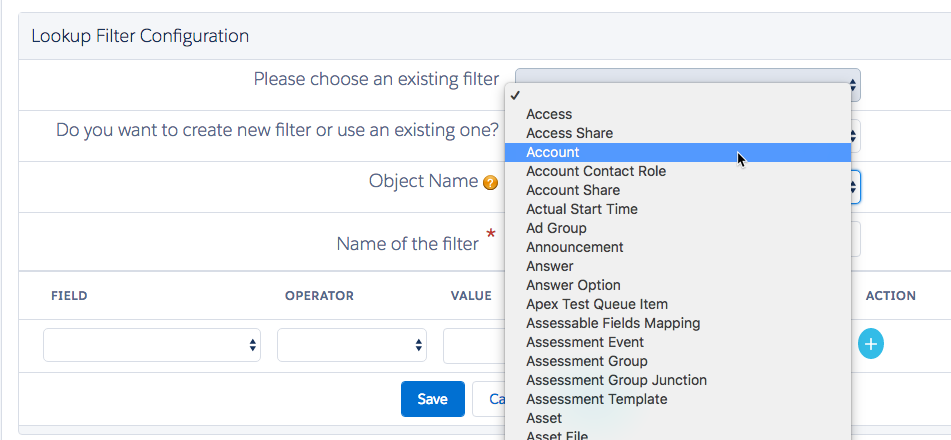Select Announcement in the dropdown list

click(x=575, y=247)
